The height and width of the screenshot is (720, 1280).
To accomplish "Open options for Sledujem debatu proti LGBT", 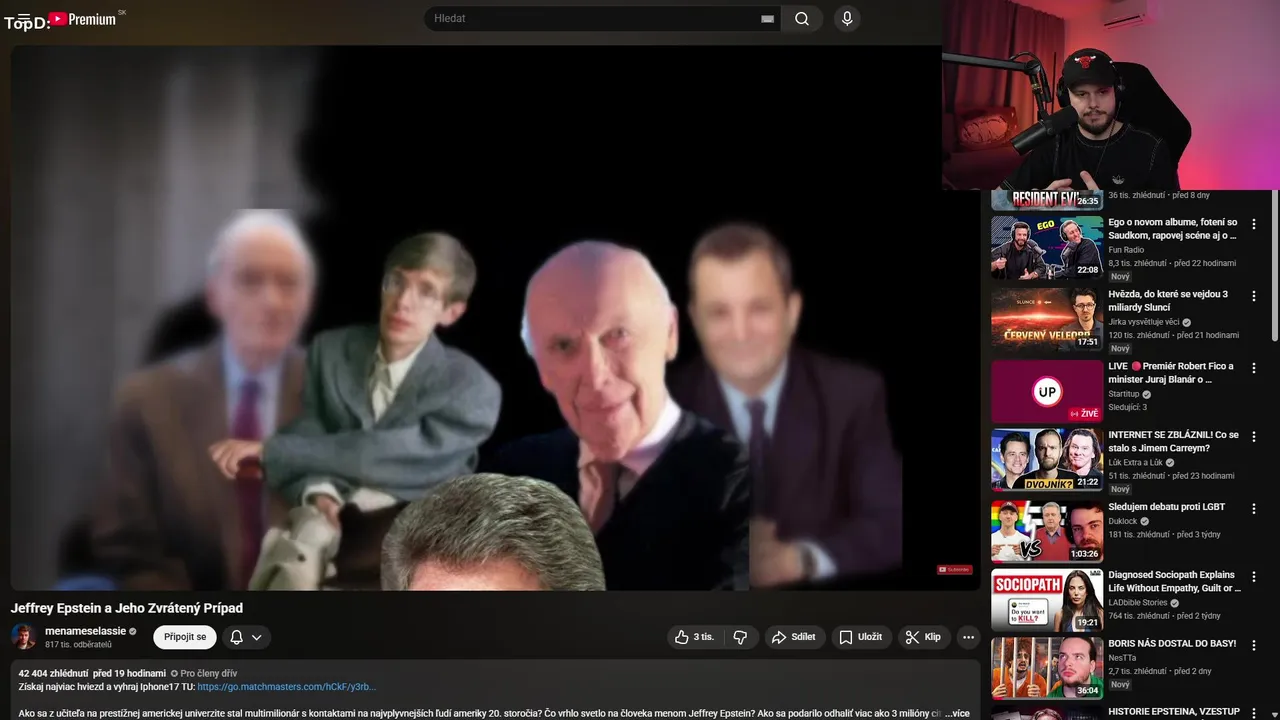I will (x=1254, y=510).
